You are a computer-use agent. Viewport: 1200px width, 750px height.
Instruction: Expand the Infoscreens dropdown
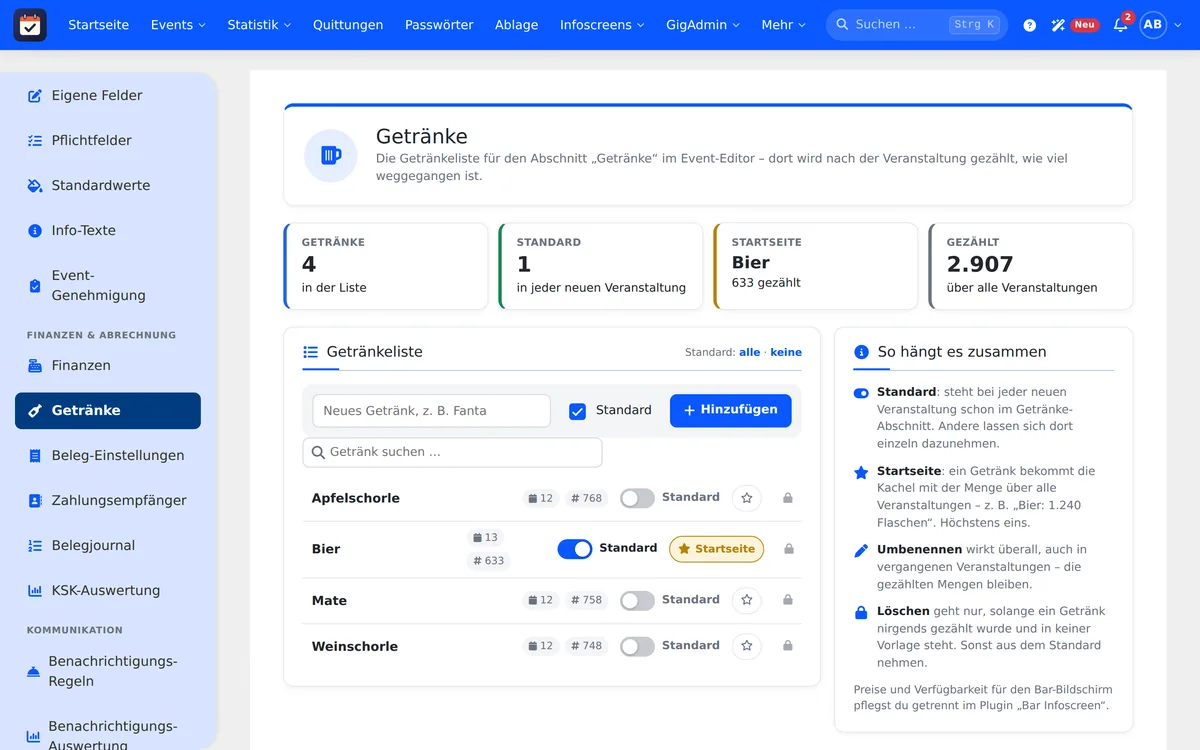[602, 25]
